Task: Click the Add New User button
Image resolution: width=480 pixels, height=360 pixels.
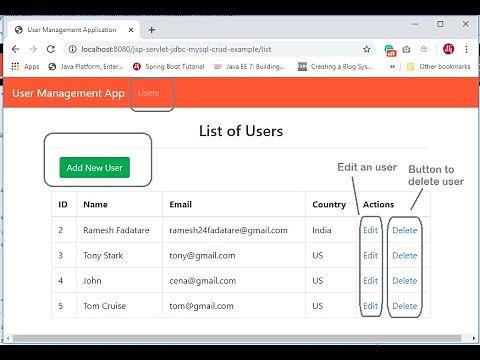Action: (x=95, y=168)
